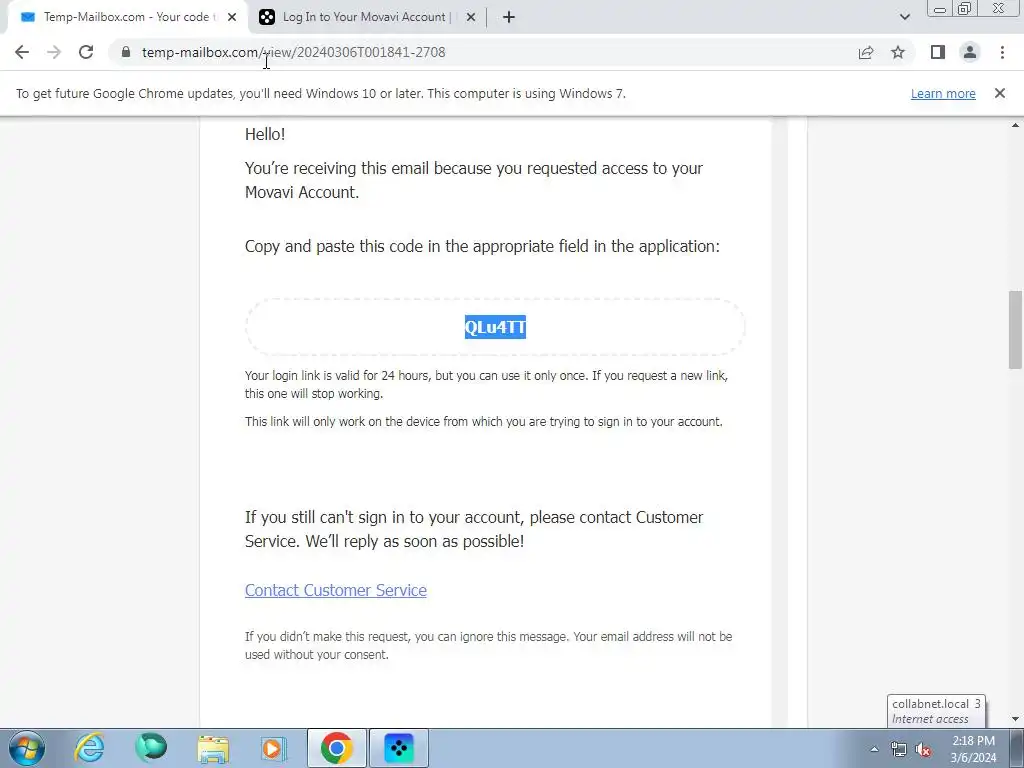Open the green globe taskbar app

tap(151, 748)
